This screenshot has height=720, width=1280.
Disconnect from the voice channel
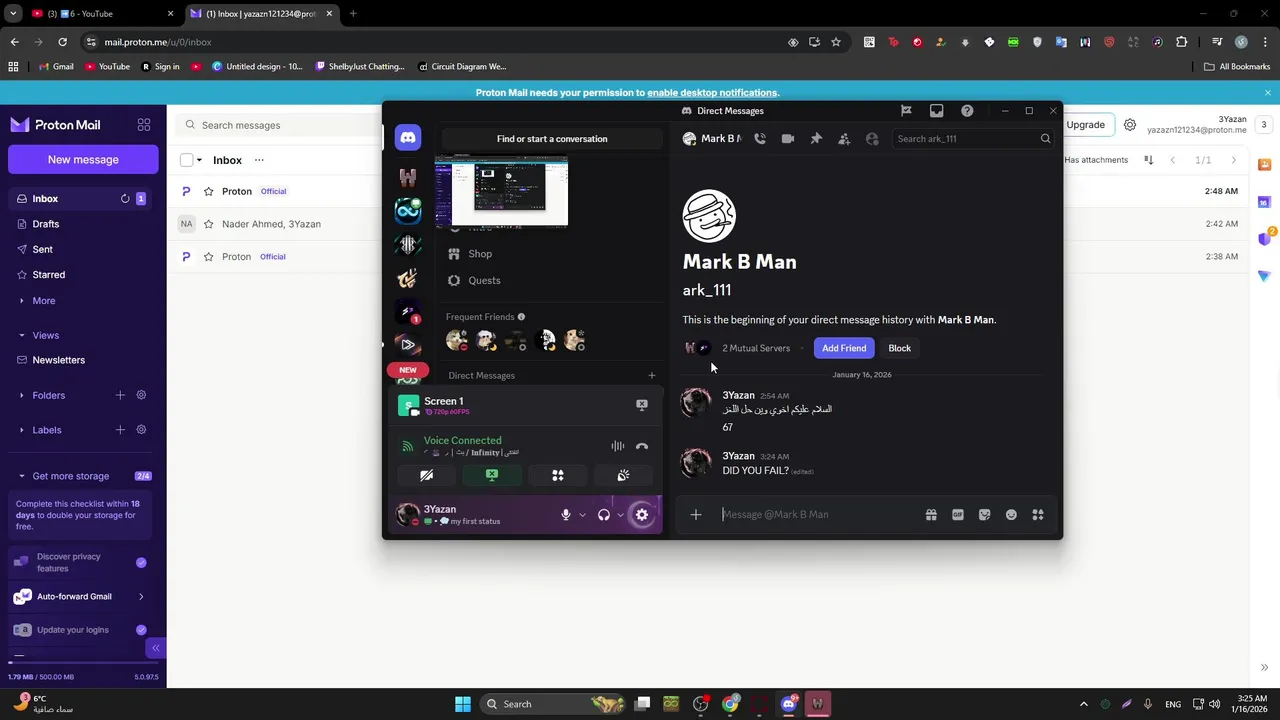(642, 446)
